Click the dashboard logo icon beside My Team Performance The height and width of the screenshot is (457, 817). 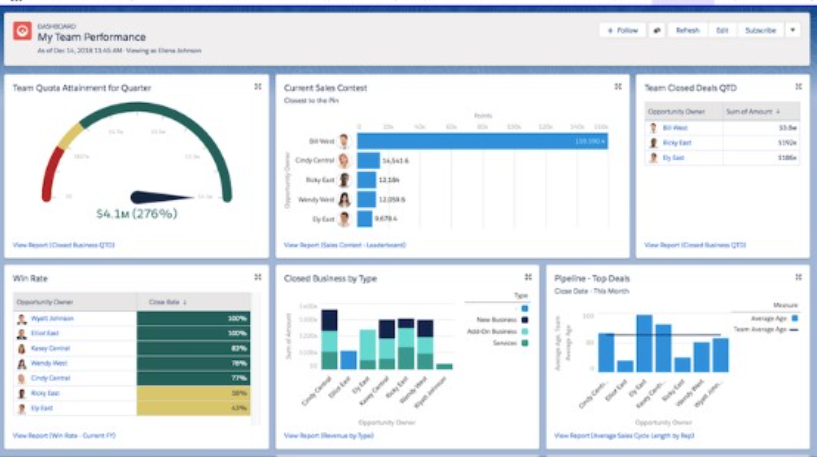point(22,31)
